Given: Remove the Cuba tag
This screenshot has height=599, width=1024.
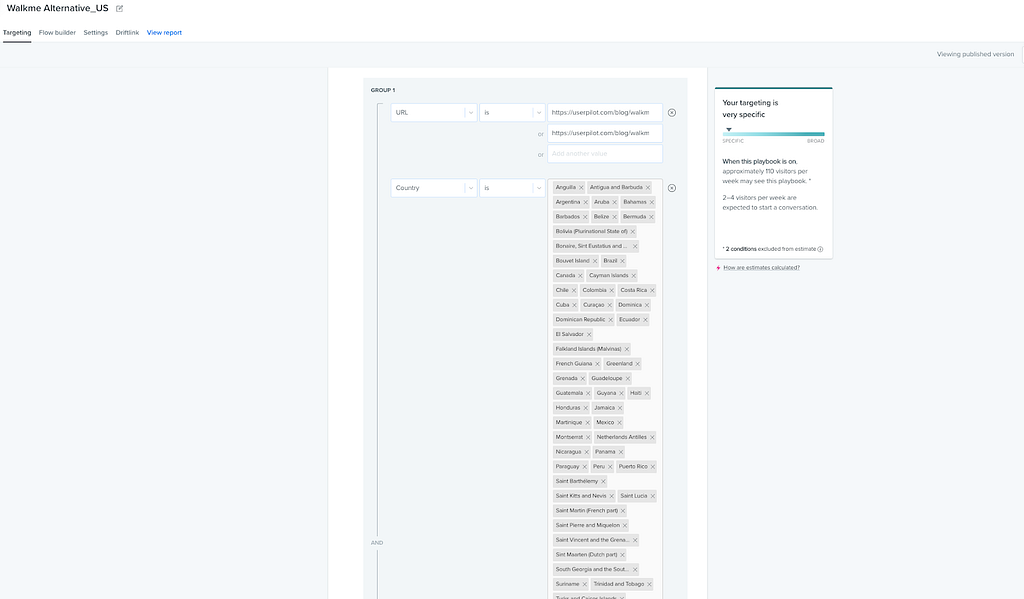Looking at the screenshot, I should coord(575,305).
